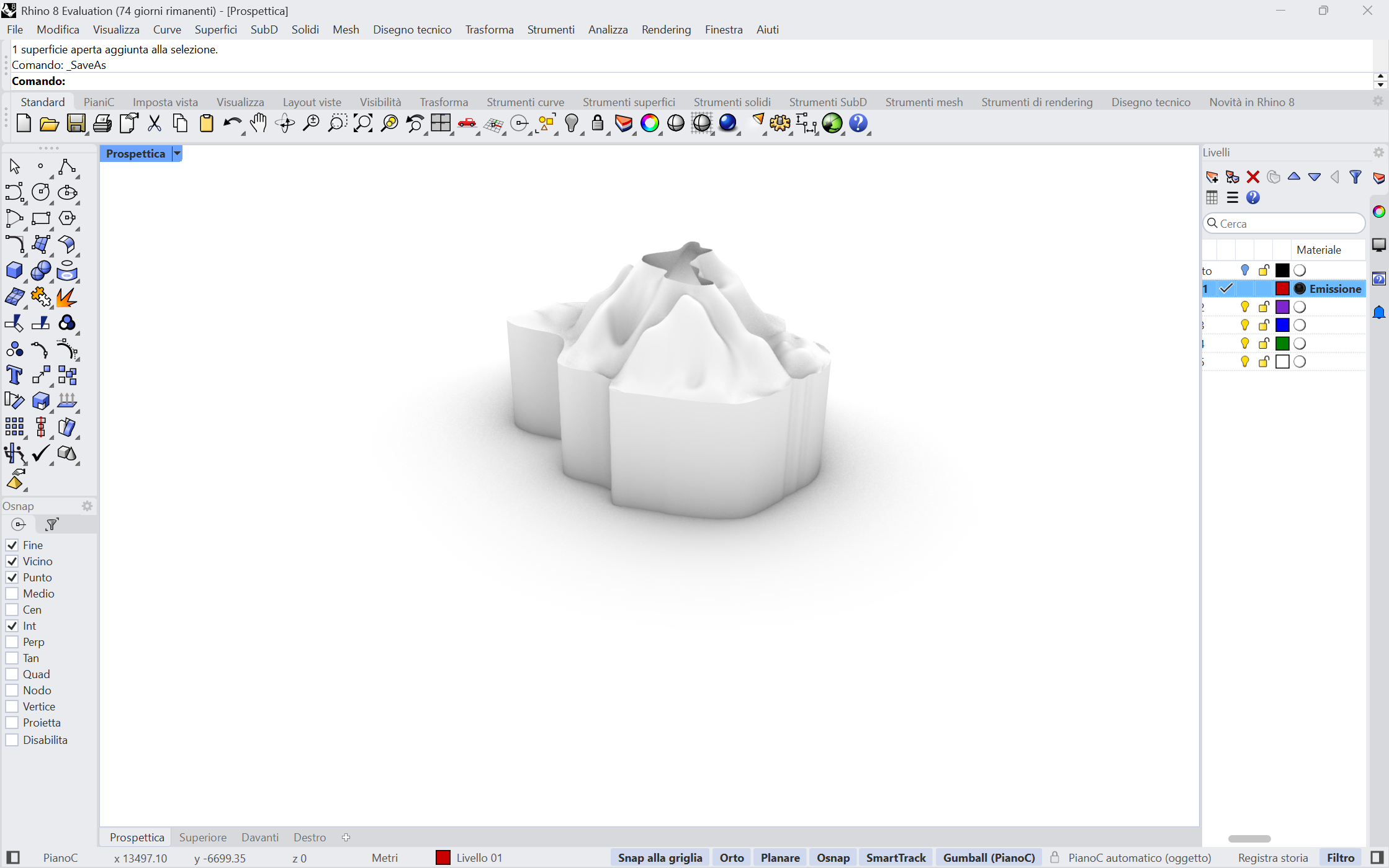Select the Pan hand tool
Viewport: 1389px width, 868px height.
click(x=258, y=123)
